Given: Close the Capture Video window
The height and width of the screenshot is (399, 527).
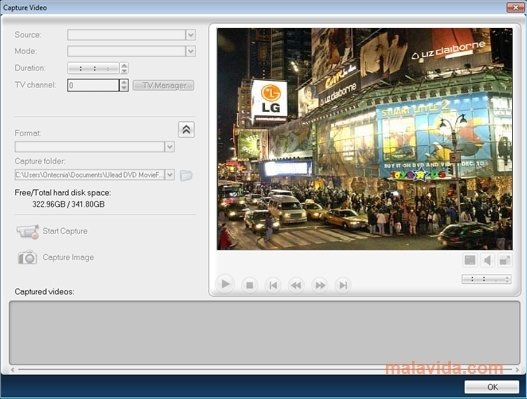Looking at the screenshot, I should point(516,7).
